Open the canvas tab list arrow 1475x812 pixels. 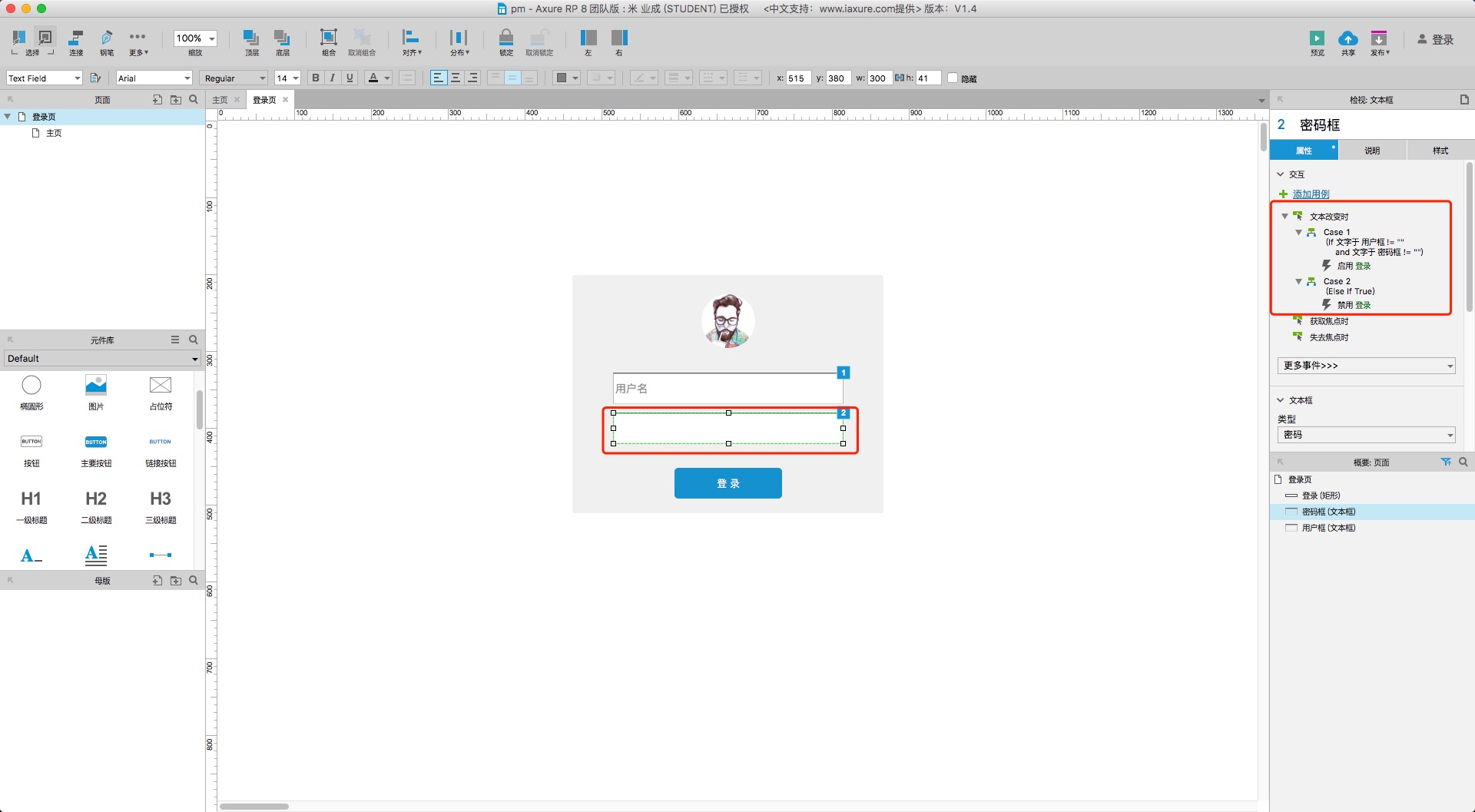pyautogui.click(x=1261, y=101)
